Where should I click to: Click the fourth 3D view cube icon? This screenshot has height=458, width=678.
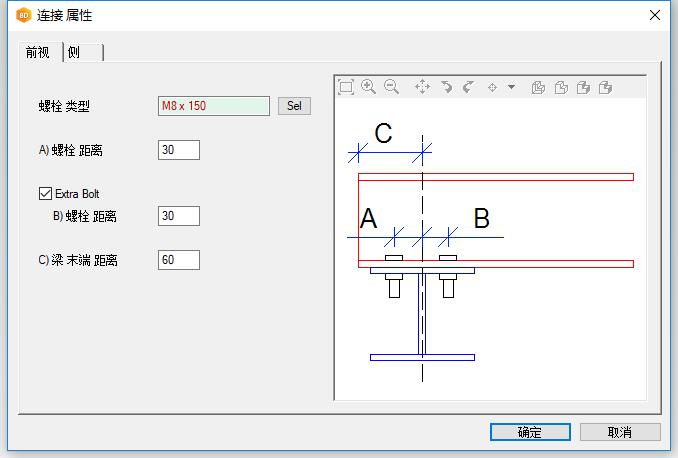coord(606,87)
